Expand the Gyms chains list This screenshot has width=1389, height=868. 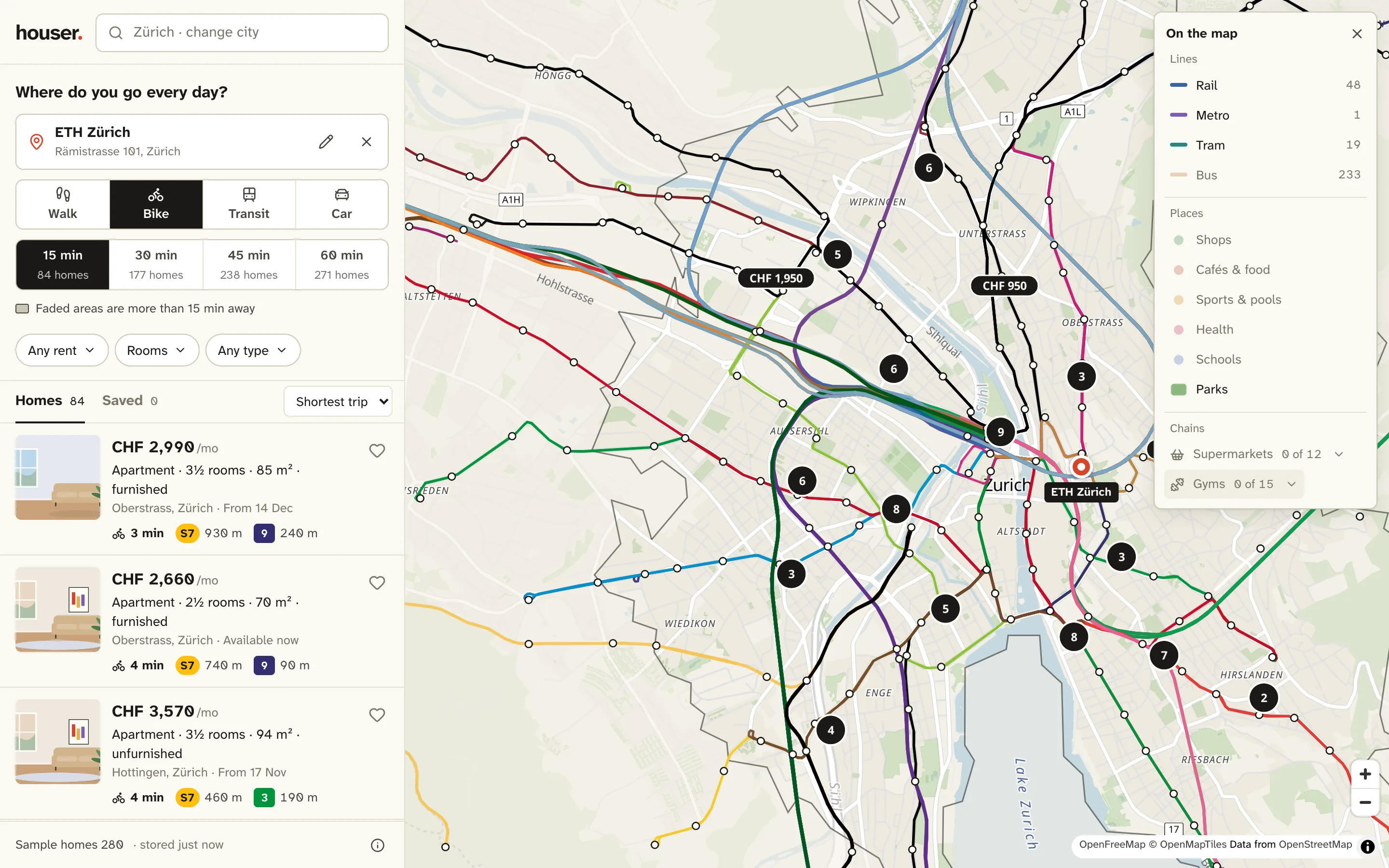[x=1234, y=485]
